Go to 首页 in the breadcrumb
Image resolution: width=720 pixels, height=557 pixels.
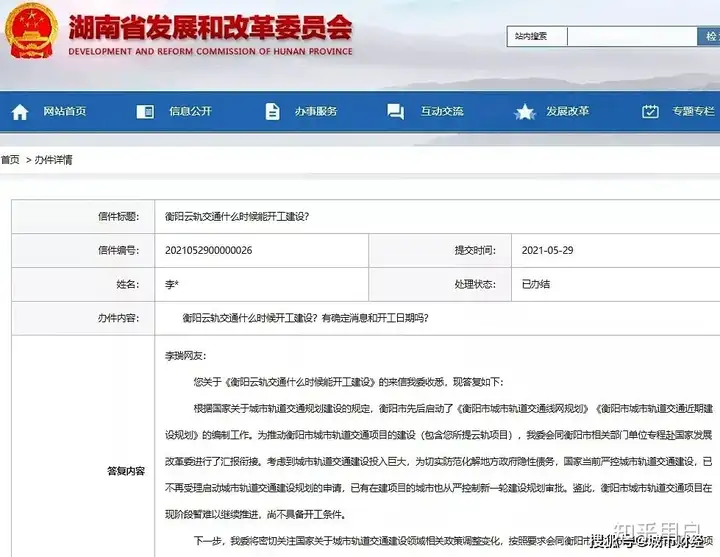[x=10, y=160]
